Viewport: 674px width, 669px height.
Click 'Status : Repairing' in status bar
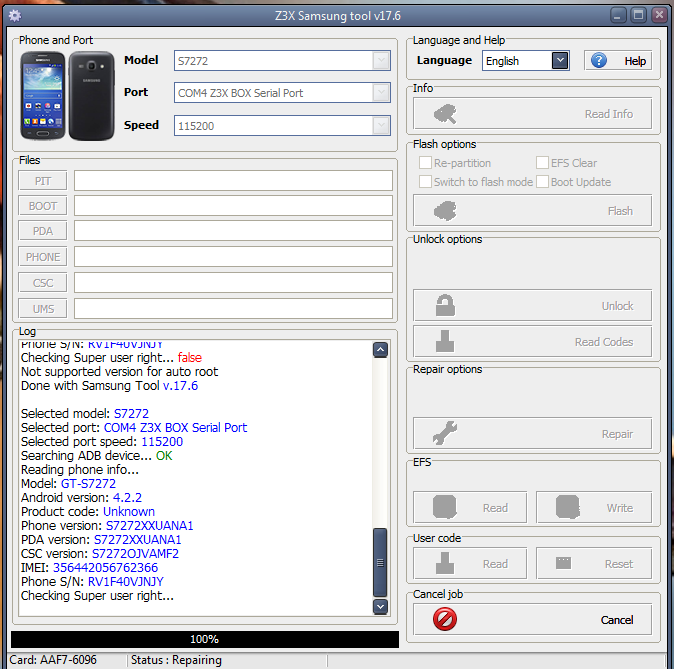coord(176,660)
